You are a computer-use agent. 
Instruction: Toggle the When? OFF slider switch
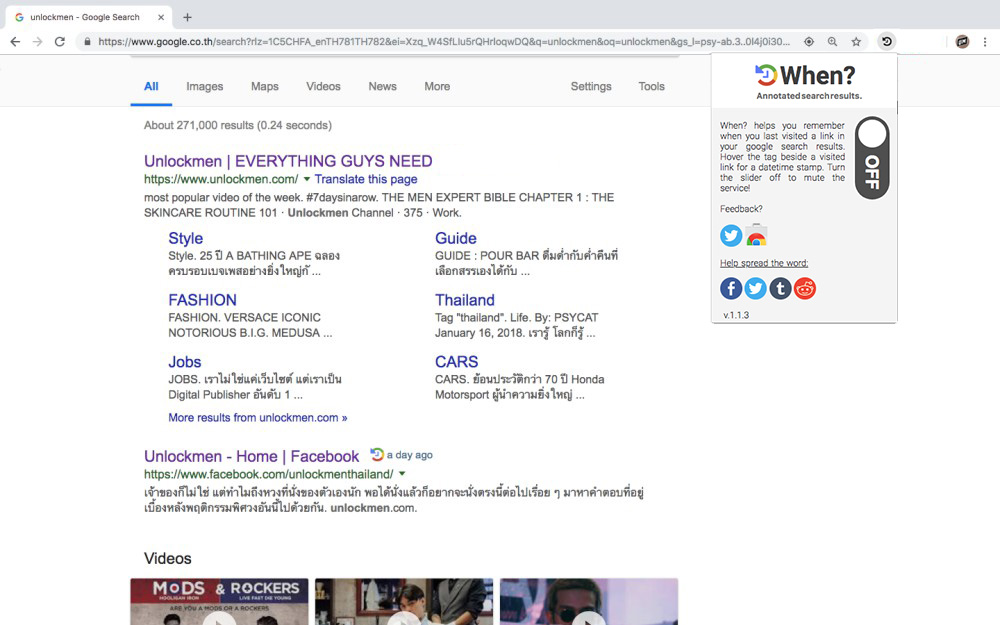872,158
